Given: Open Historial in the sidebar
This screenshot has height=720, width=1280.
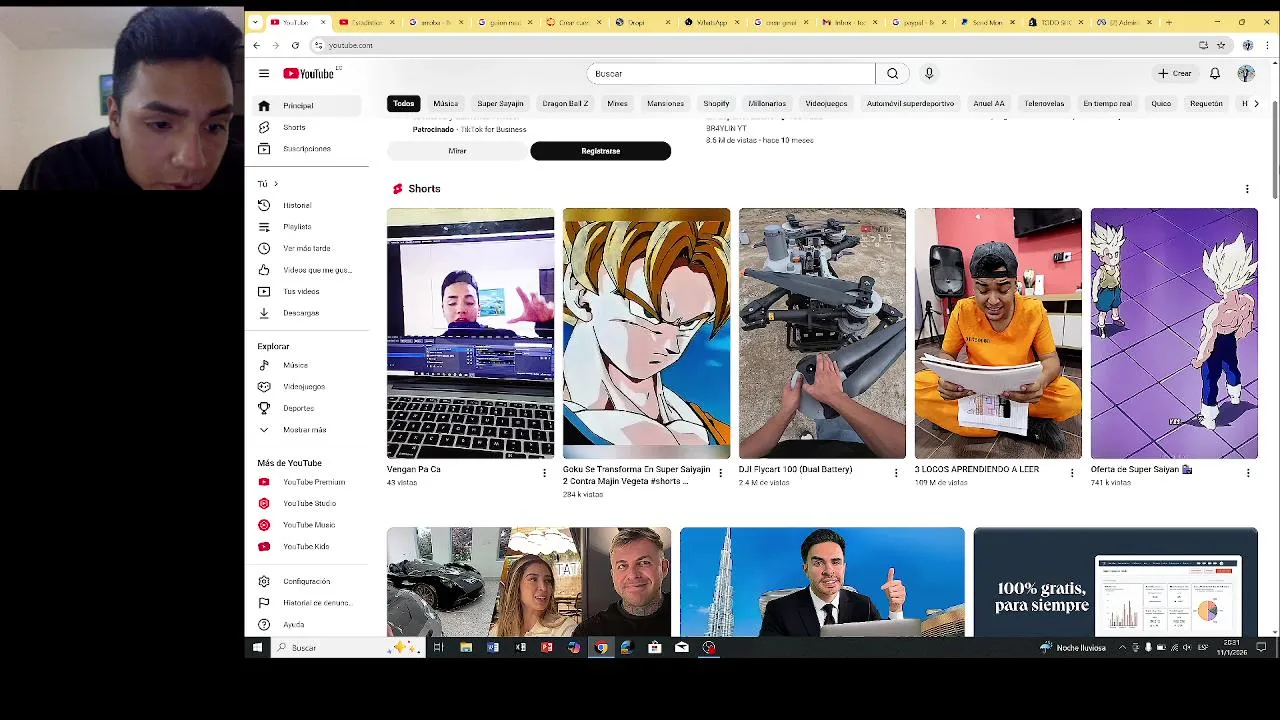Looking at the screenshot, I should 305,205.
